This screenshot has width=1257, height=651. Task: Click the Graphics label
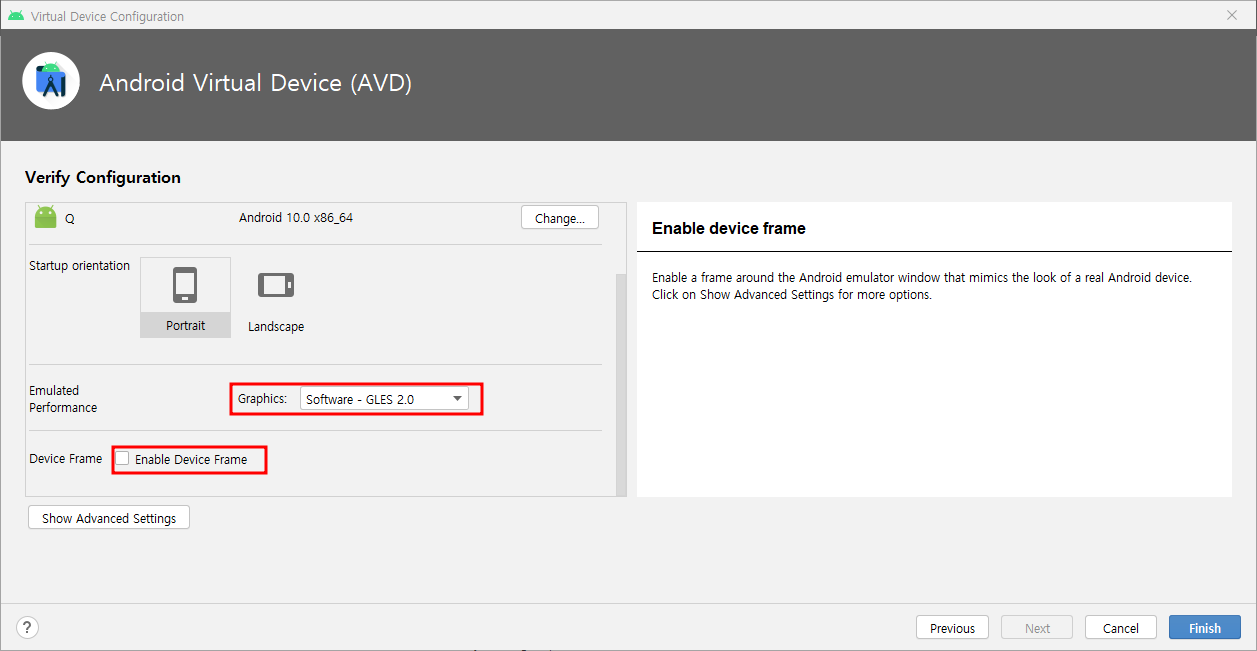262,399
